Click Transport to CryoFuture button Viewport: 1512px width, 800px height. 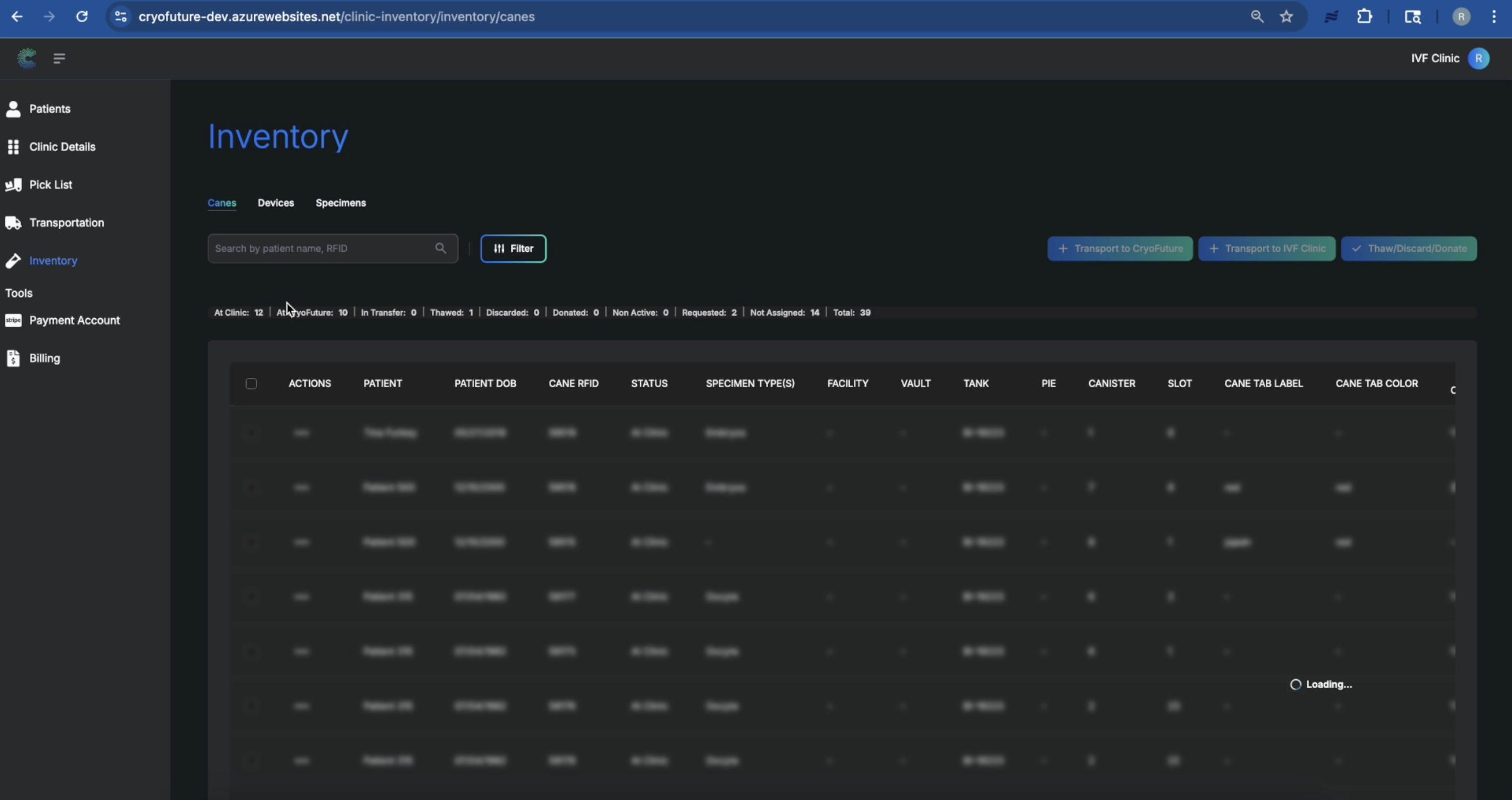(1119, 248)
